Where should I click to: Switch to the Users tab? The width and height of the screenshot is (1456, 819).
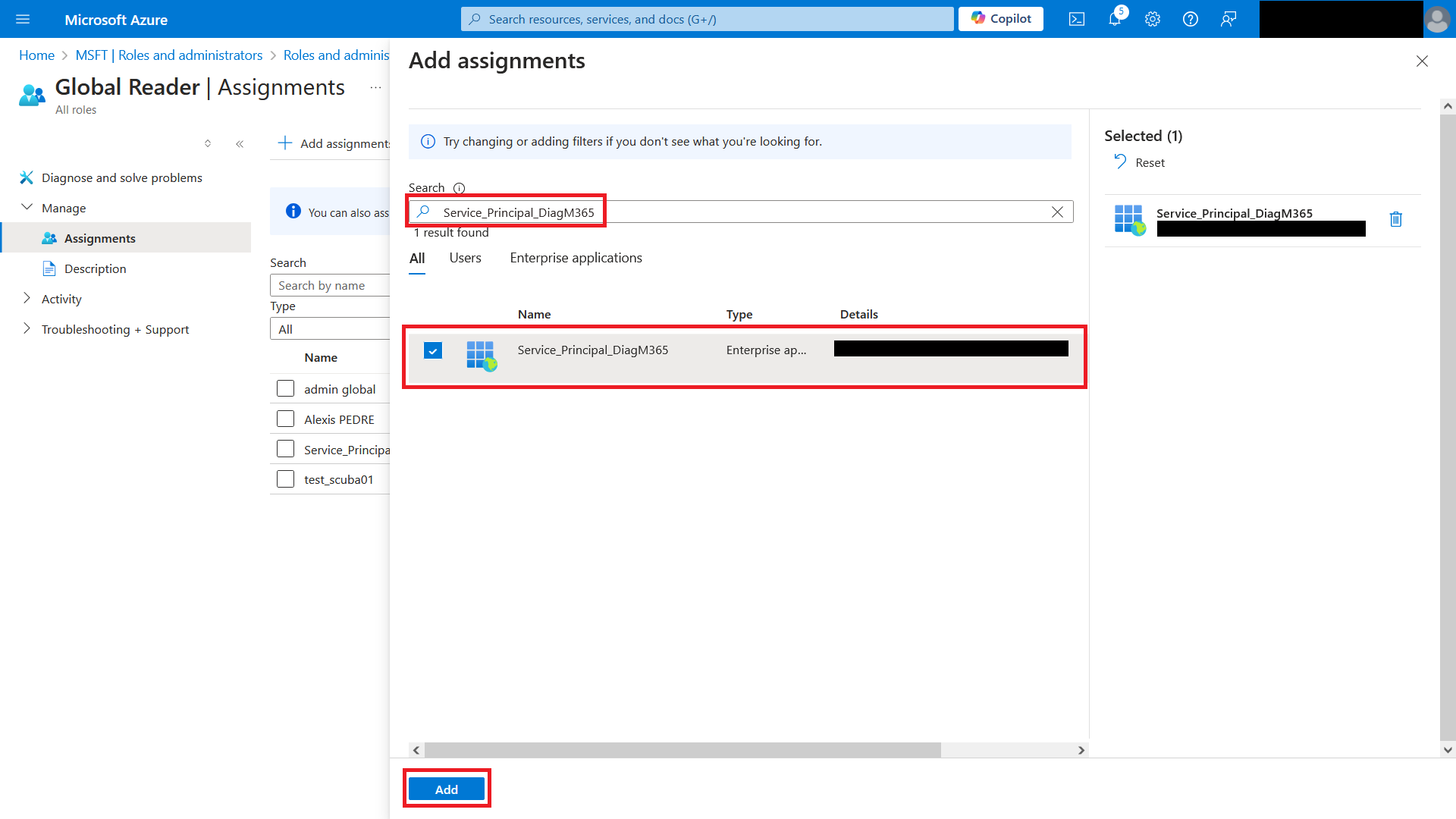[465, 258]
